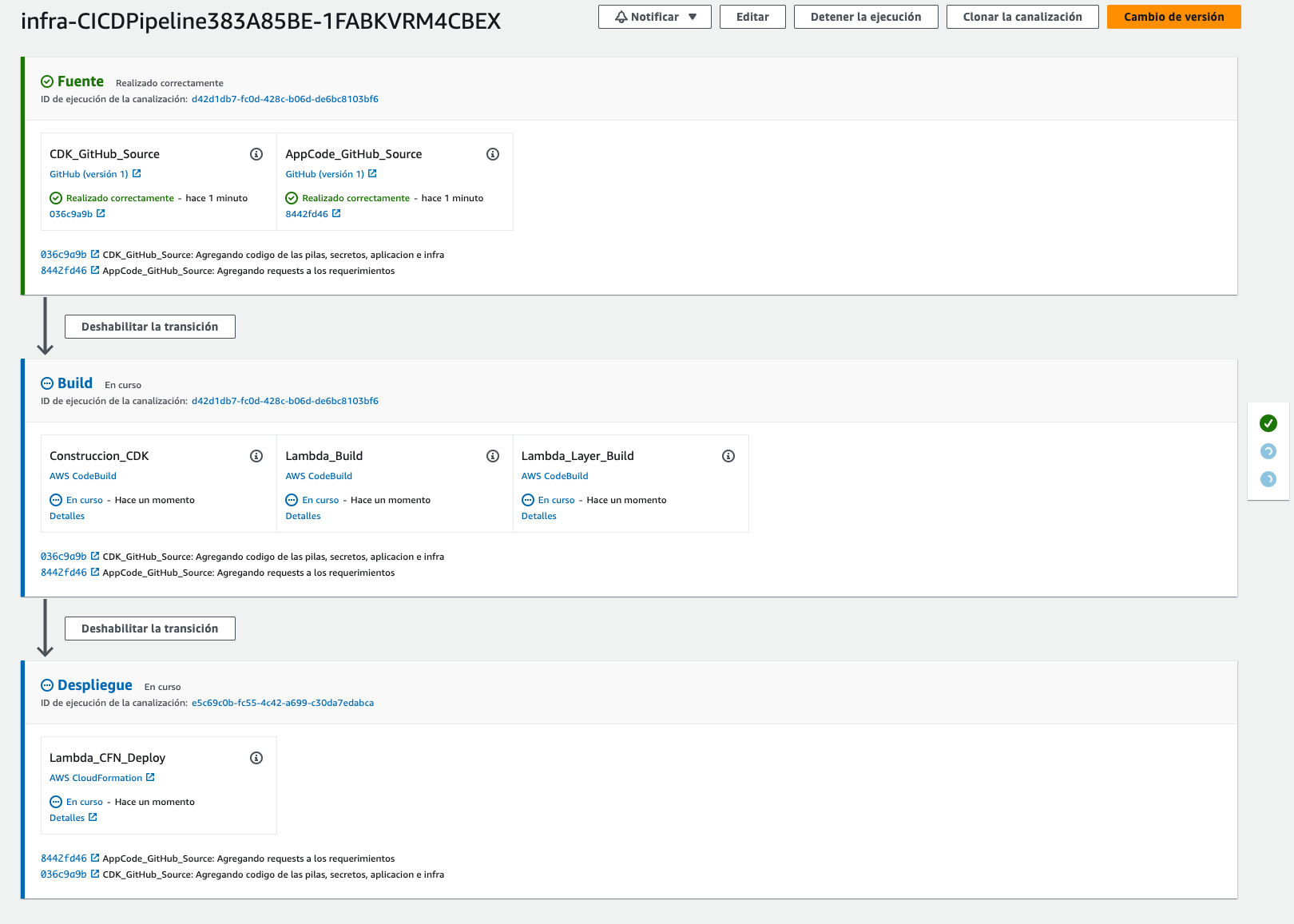1294x924 pixels.
Task: Click the Editar button
Action: tap(752, 15)
